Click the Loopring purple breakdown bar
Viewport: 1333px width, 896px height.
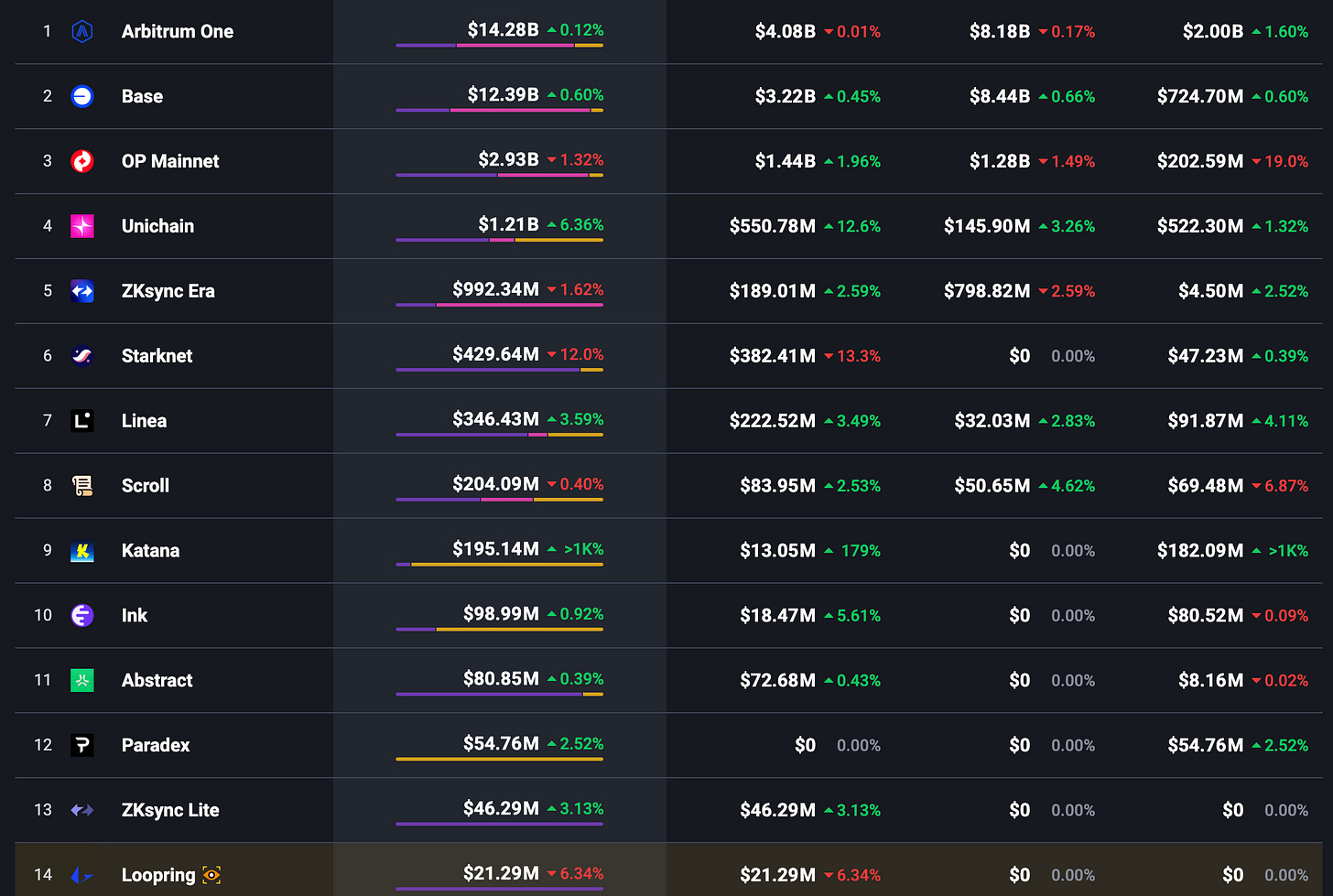499,890
